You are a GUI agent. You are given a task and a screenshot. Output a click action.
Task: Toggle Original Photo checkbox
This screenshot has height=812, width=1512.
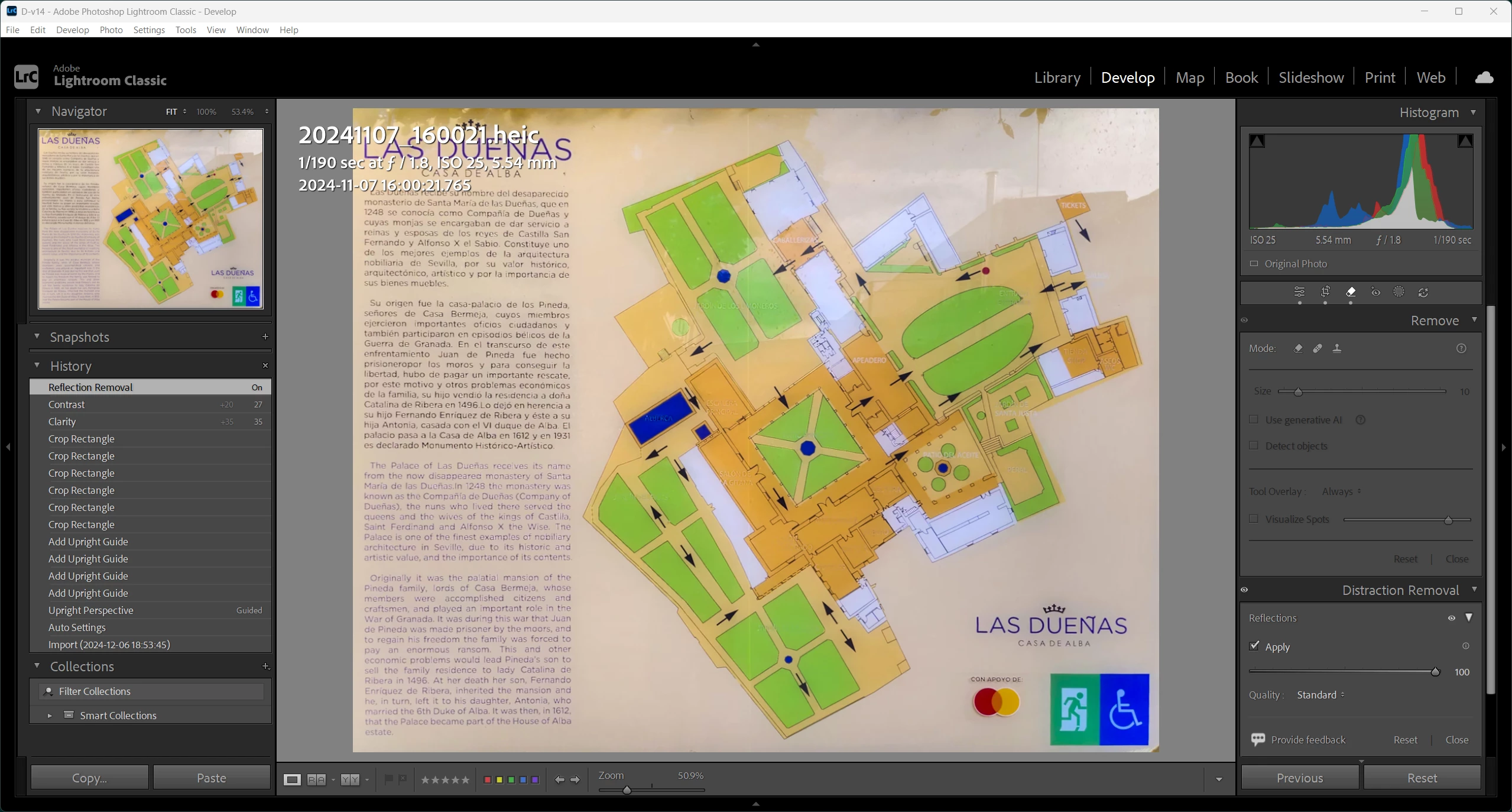point(1254,264)
